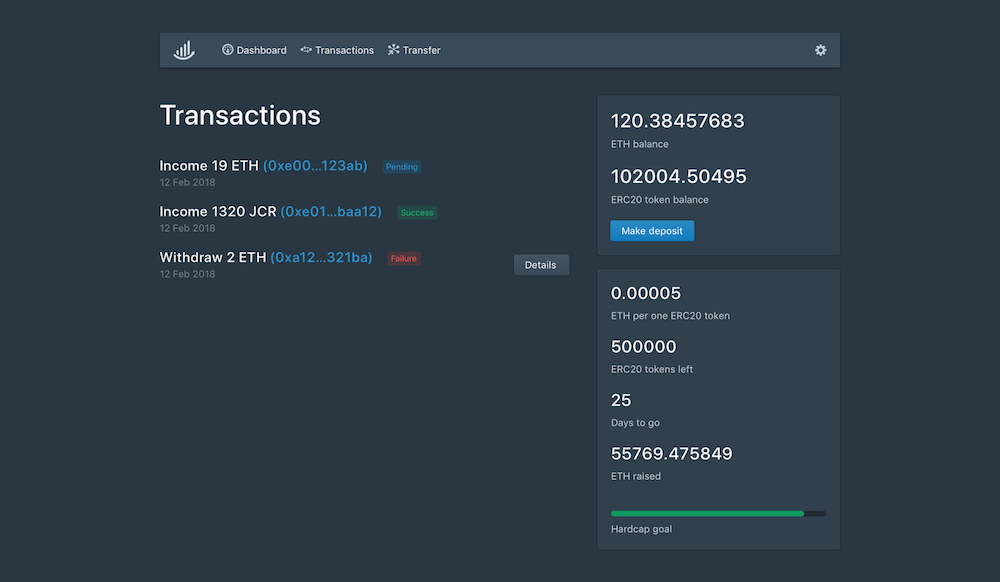Click the Success status badge
1000x582 pixels.
417,213
